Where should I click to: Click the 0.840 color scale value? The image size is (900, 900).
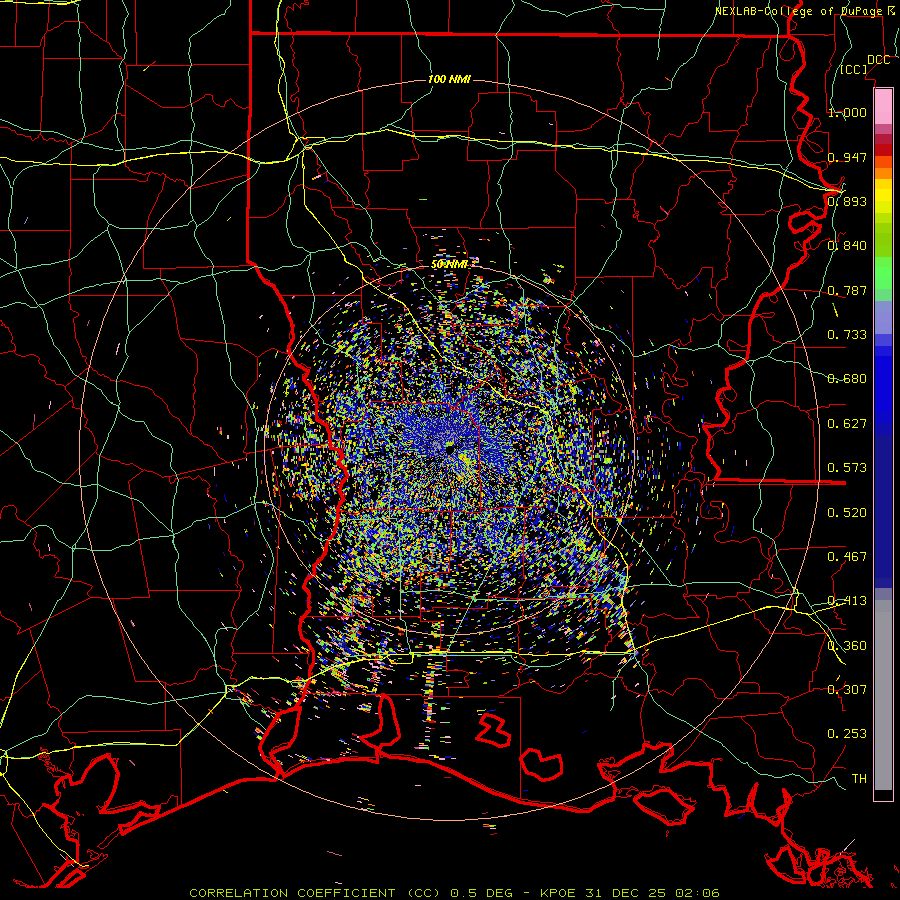847,245
